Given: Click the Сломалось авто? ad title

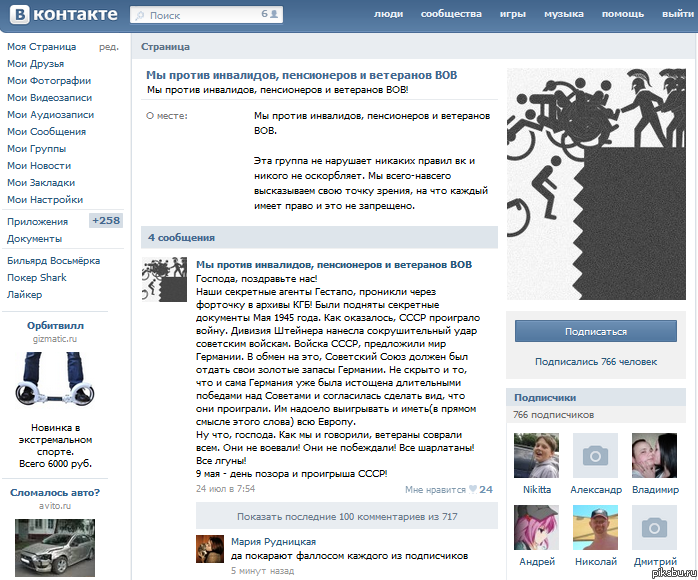Looking at the screenshot, I should pos(55,493).
